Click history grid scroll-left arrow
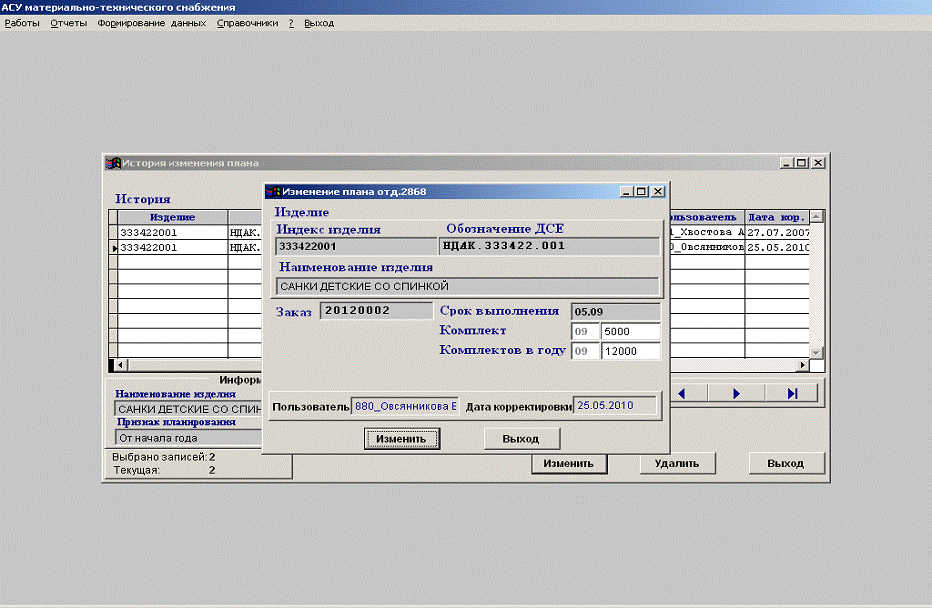932x608 pixels. (121, 365)
